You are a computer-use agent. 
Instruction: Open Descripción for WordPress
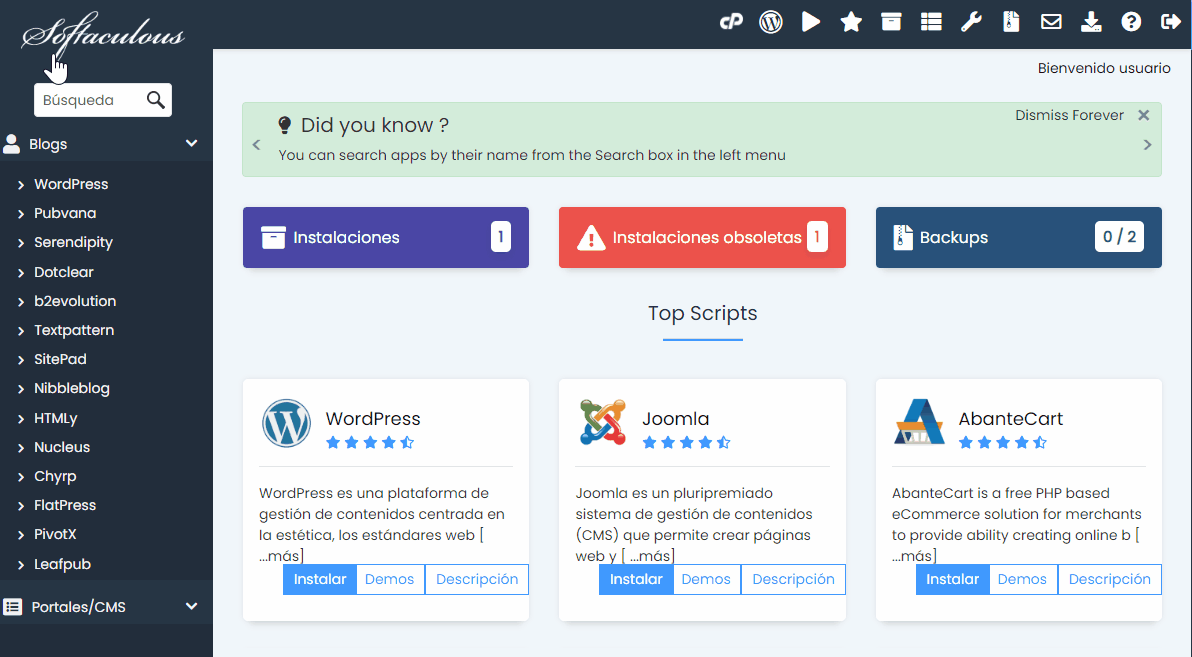pos(477,579)
